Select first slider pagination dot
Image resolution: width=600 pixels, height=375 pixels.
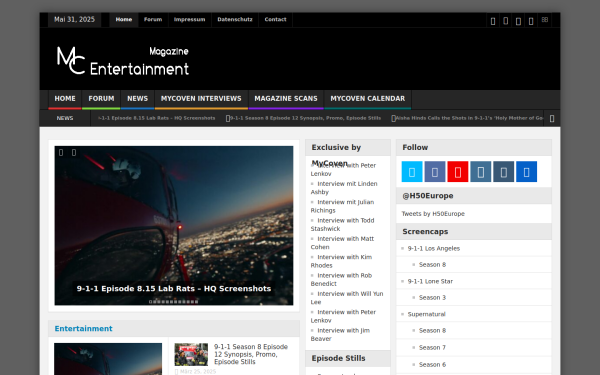[x=150, y=302]
